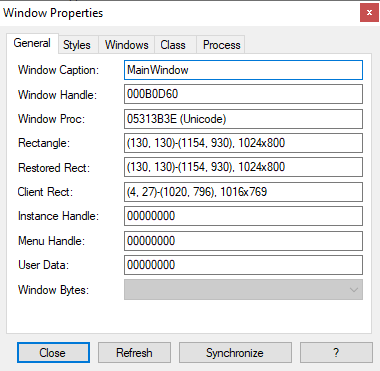Click into the Restored Rect value field

(x=243, y=167)
